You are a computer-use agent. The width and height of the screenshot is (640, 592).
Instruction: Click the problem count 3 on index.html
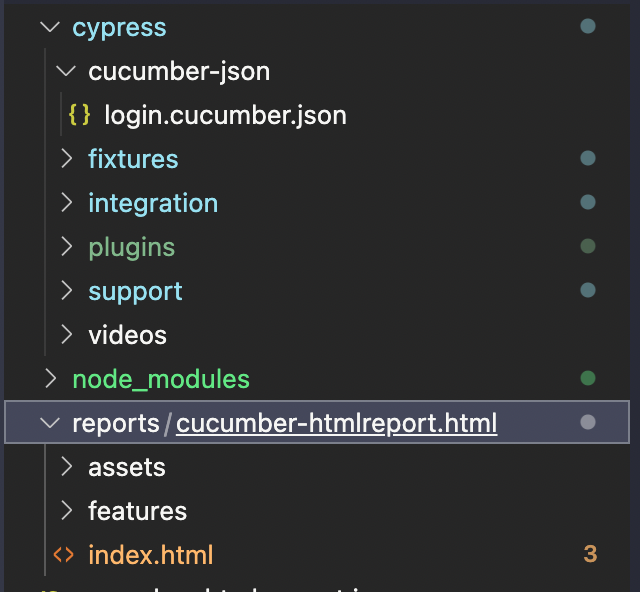pyautogui.click(x=590, y=554)
